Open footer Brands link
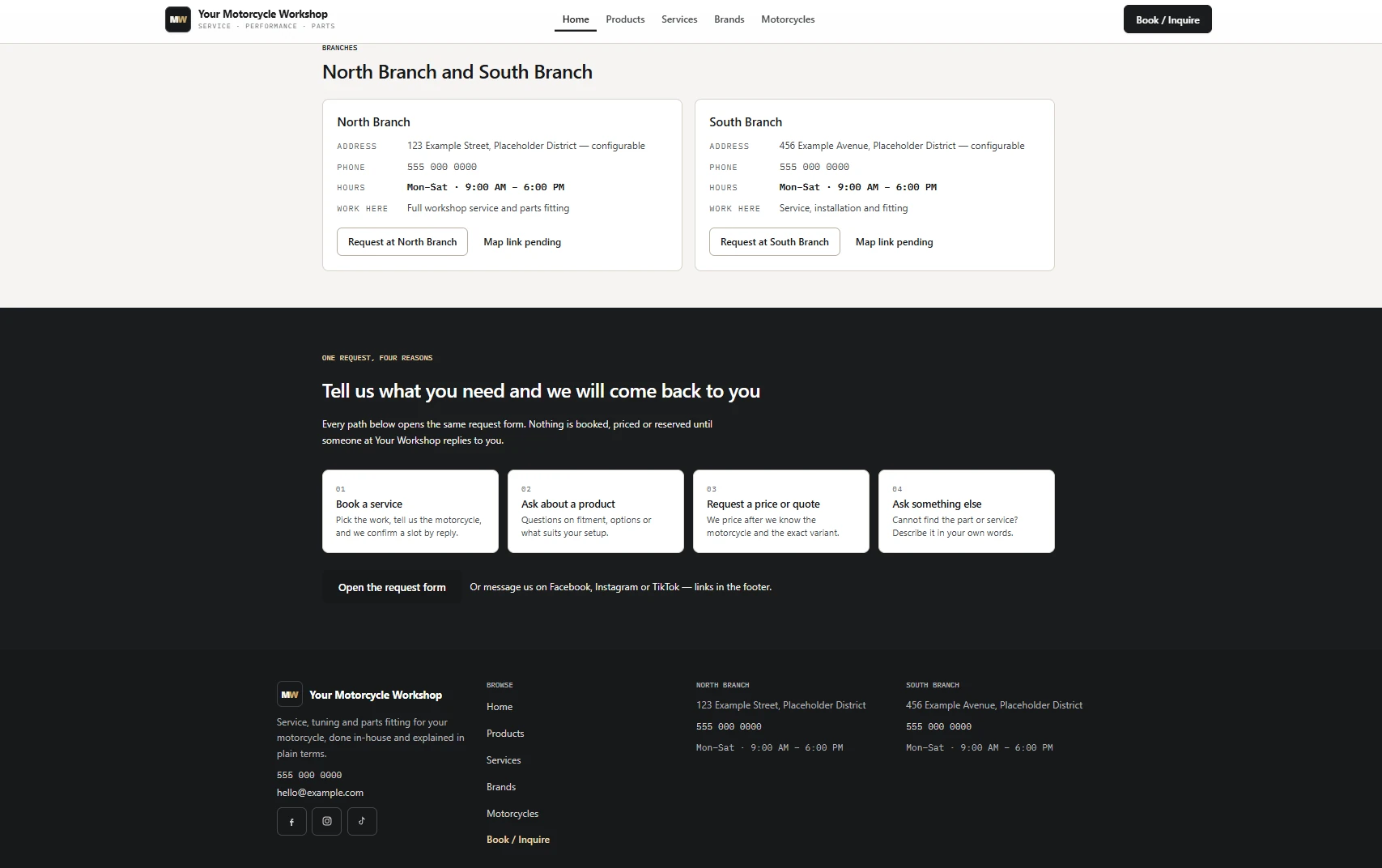Screen dimensions: 1382x868 coord(501,787)
